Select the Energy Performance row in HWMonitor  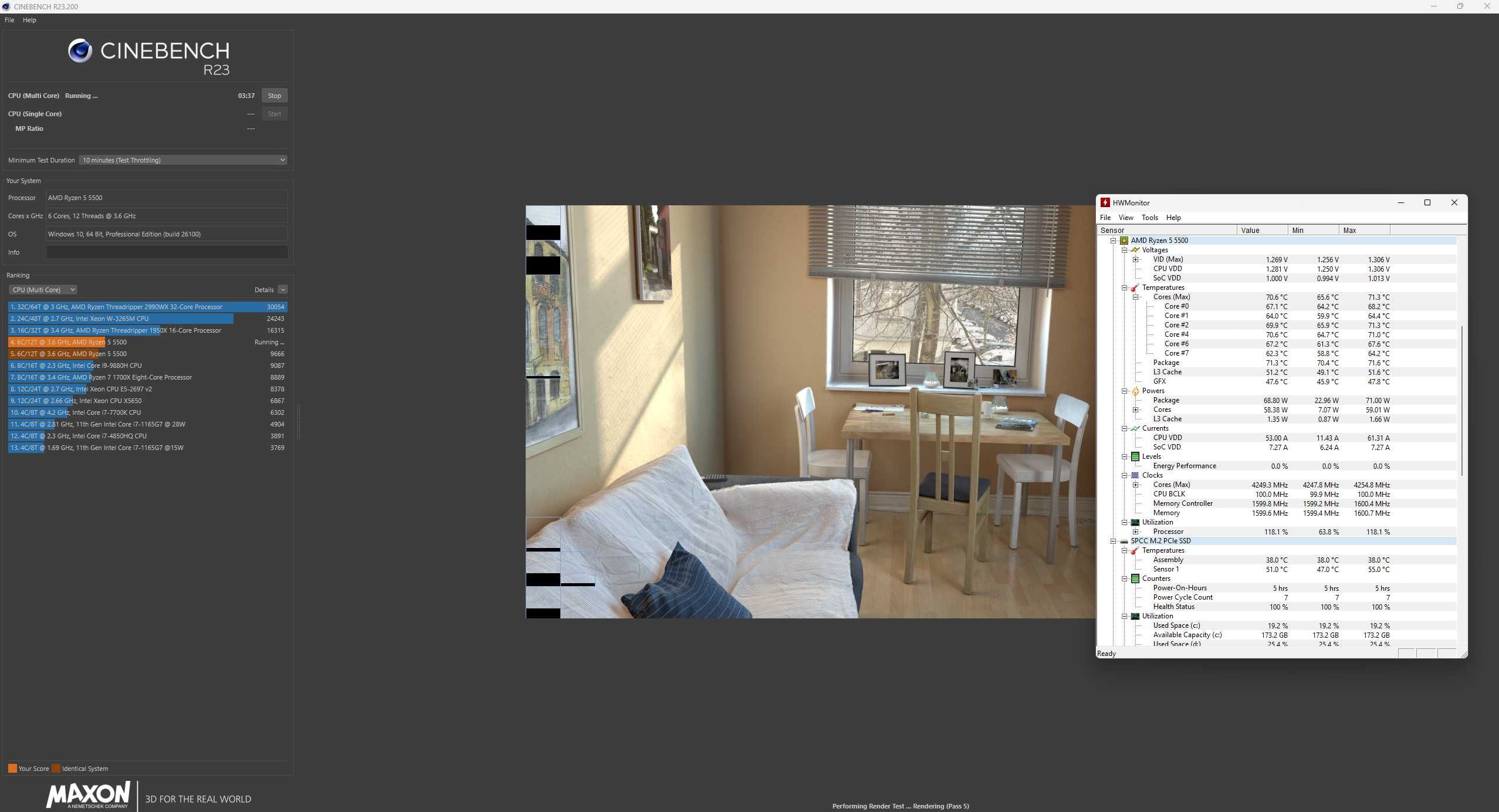coord(1277,466)
